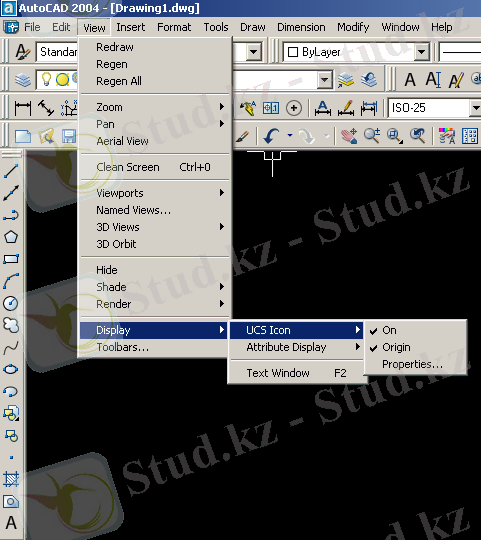The image size is (481, 540).
Task: Open the Format menu
Action: 174,27
